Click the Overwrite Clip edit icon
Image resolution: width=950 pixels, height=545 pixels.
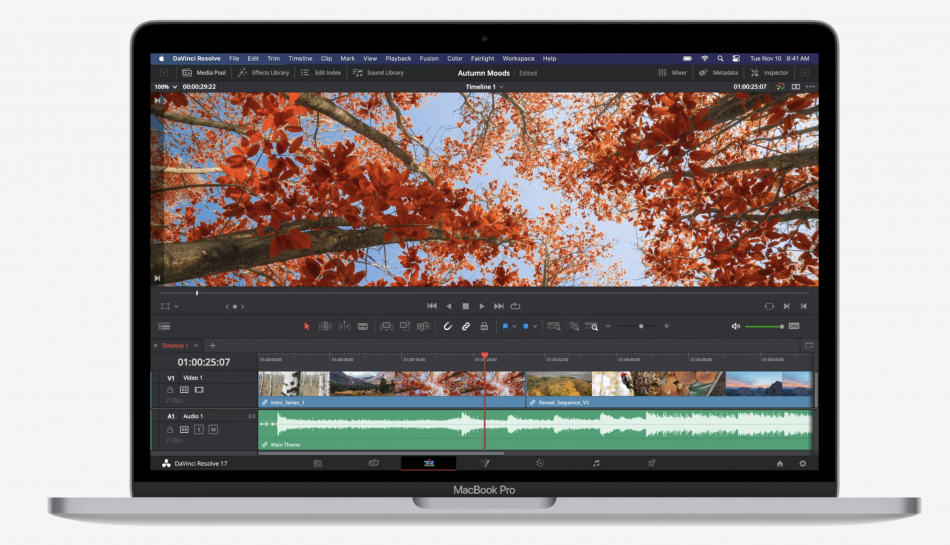click(405, 326)
